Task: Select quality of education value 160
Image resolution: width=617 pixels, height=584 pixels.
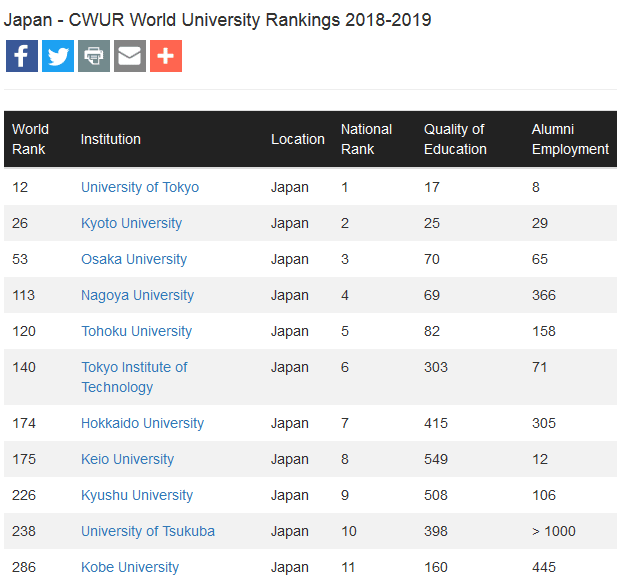Action: pos(436,567)
